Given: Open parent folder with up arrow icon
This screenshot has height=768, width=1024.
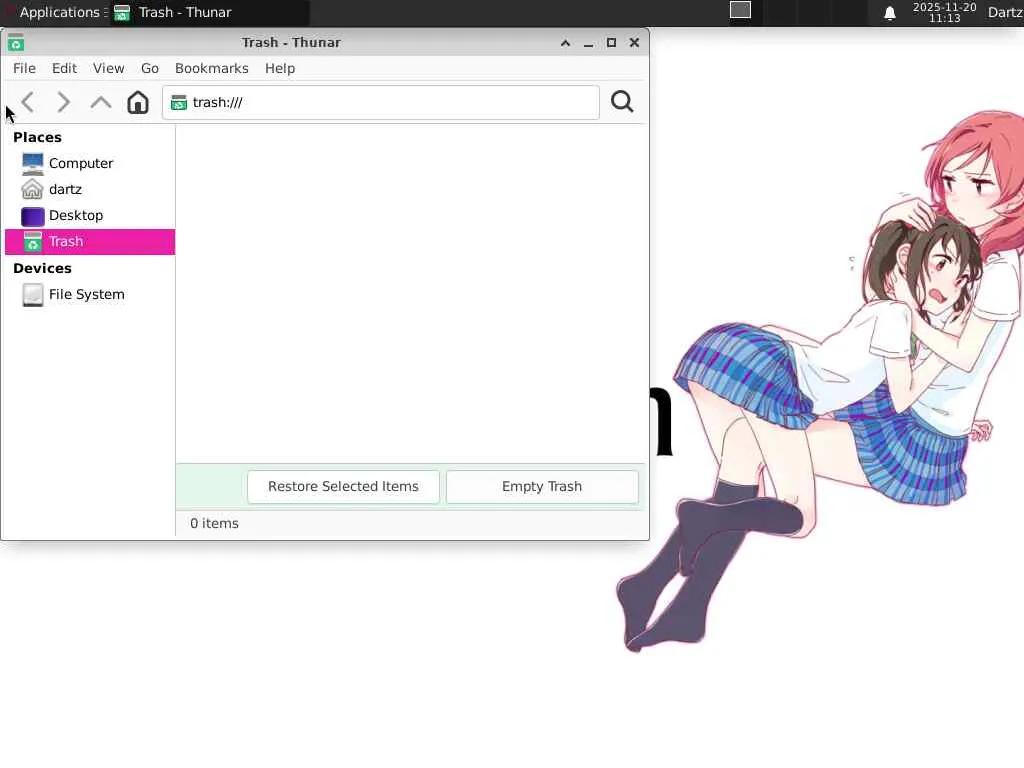Looking at the screenshot, I should coord(101,103).
